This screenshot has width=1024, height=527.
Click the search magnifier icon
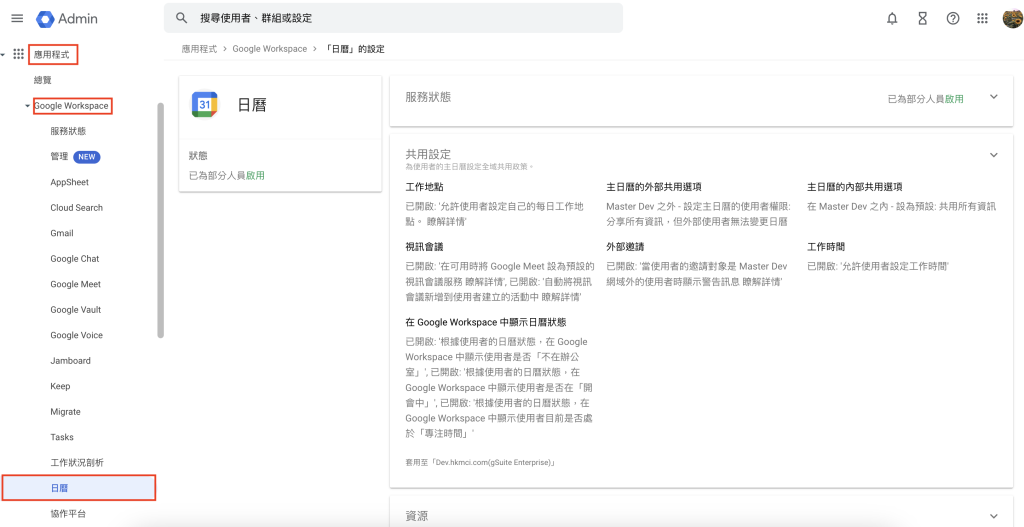pyautogui.click(x=182, y=18)
